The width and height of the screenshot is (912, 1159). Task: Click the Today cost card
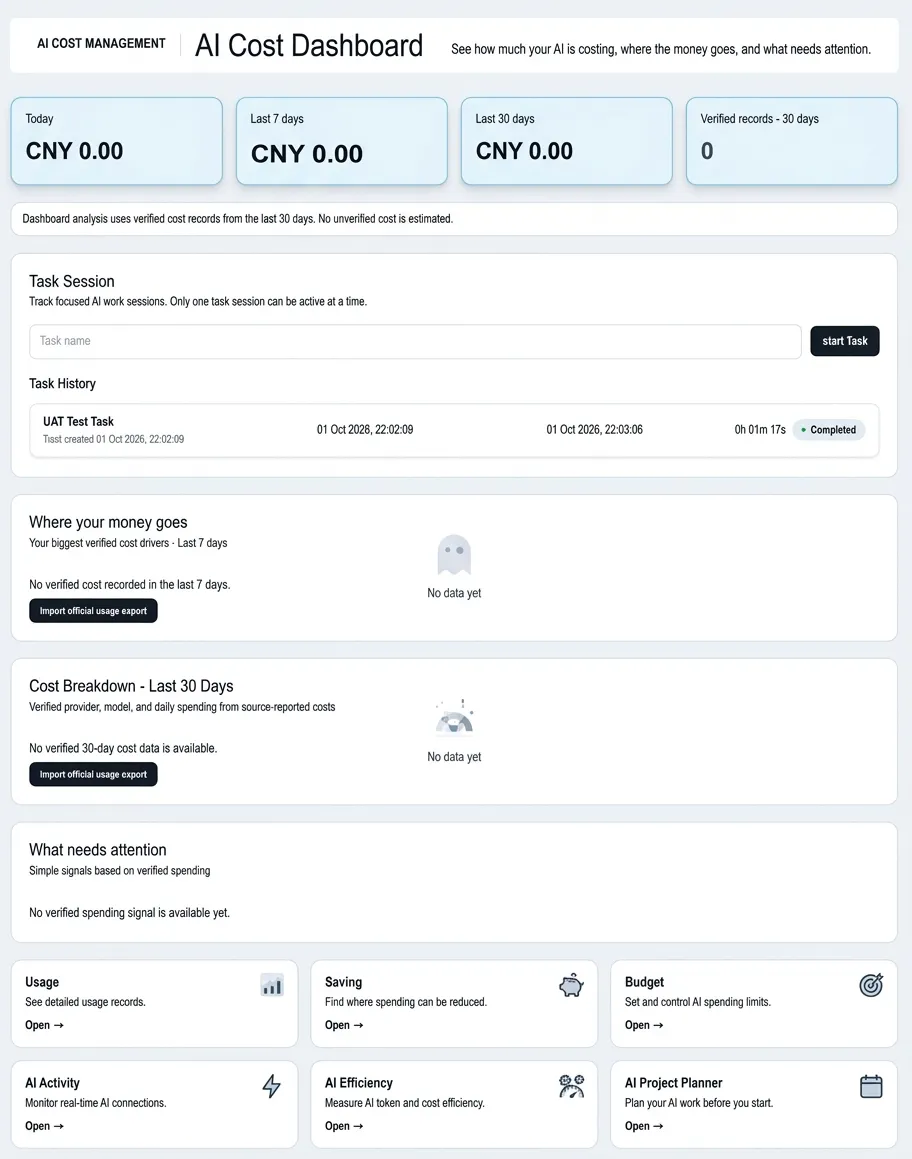point(117,140)
